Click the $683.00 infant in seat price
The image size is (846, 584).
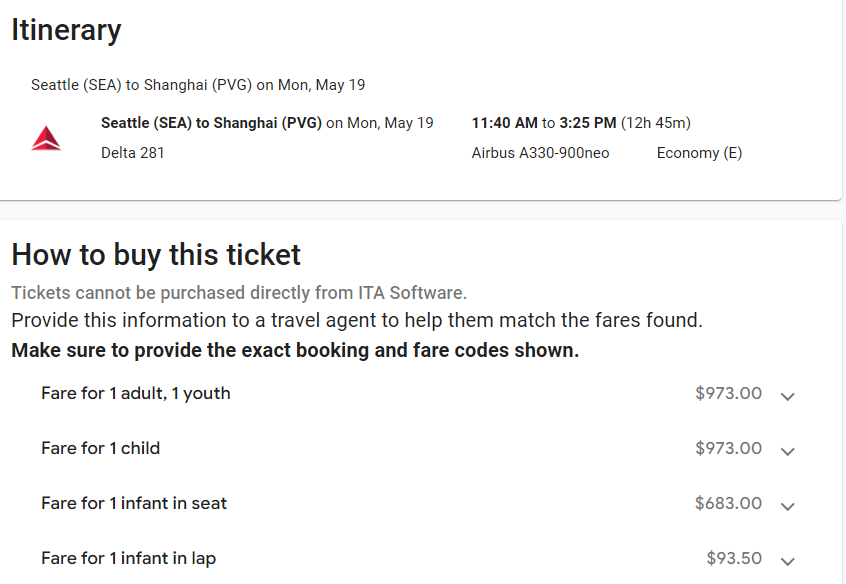coord(728,503)
